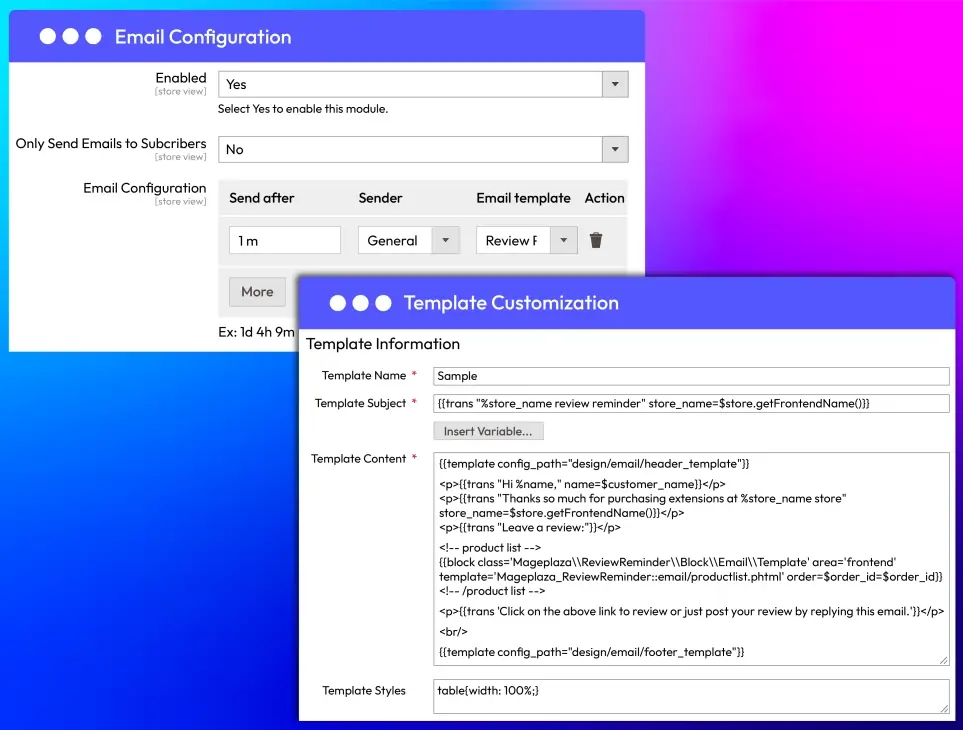Open the Enabled dropdown showing Yes
Viewport: 963px width, 730px height.
[423, 85]
